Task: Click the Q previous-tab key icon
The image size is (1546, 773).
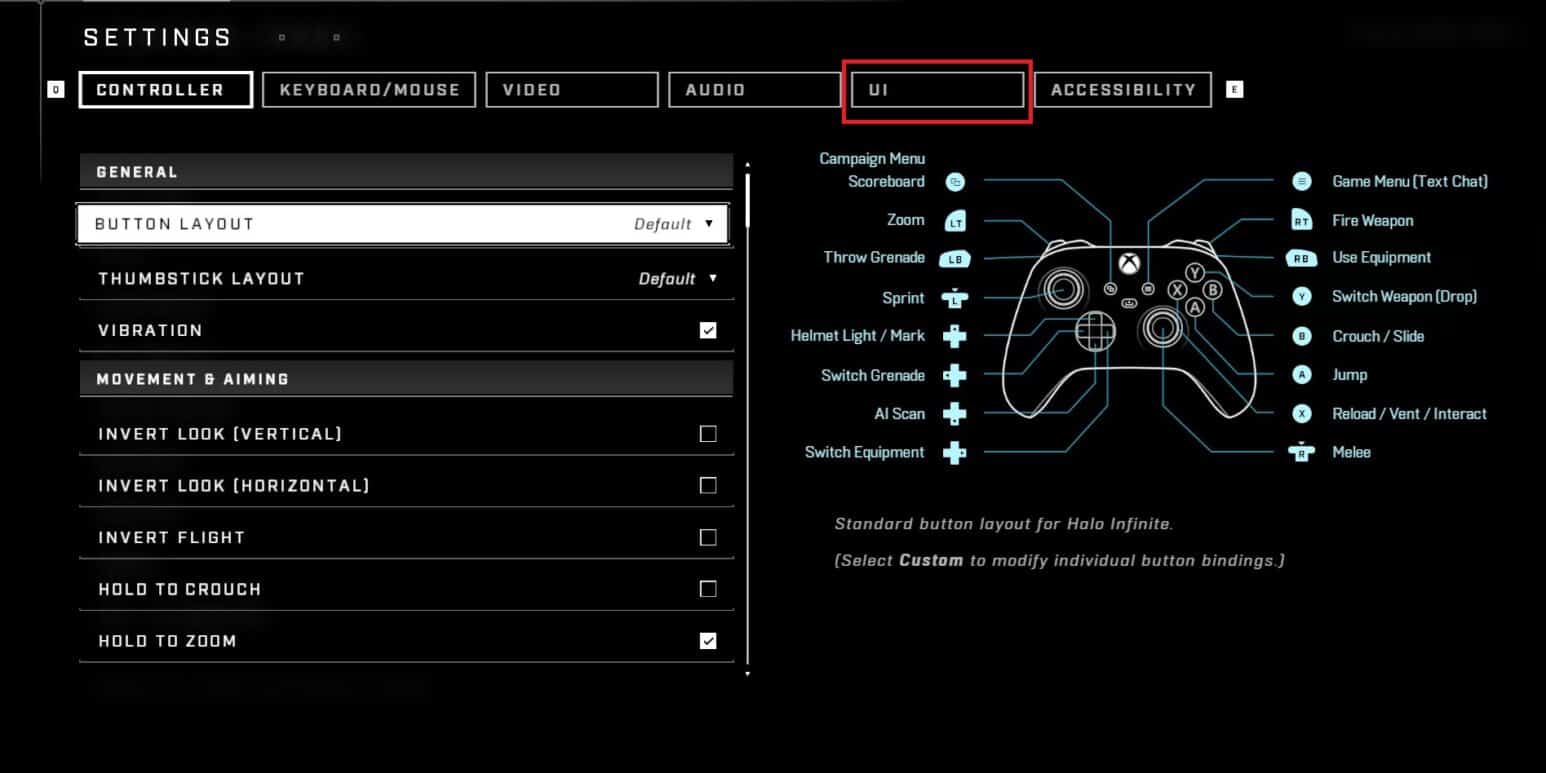Action: pos(56,89)
